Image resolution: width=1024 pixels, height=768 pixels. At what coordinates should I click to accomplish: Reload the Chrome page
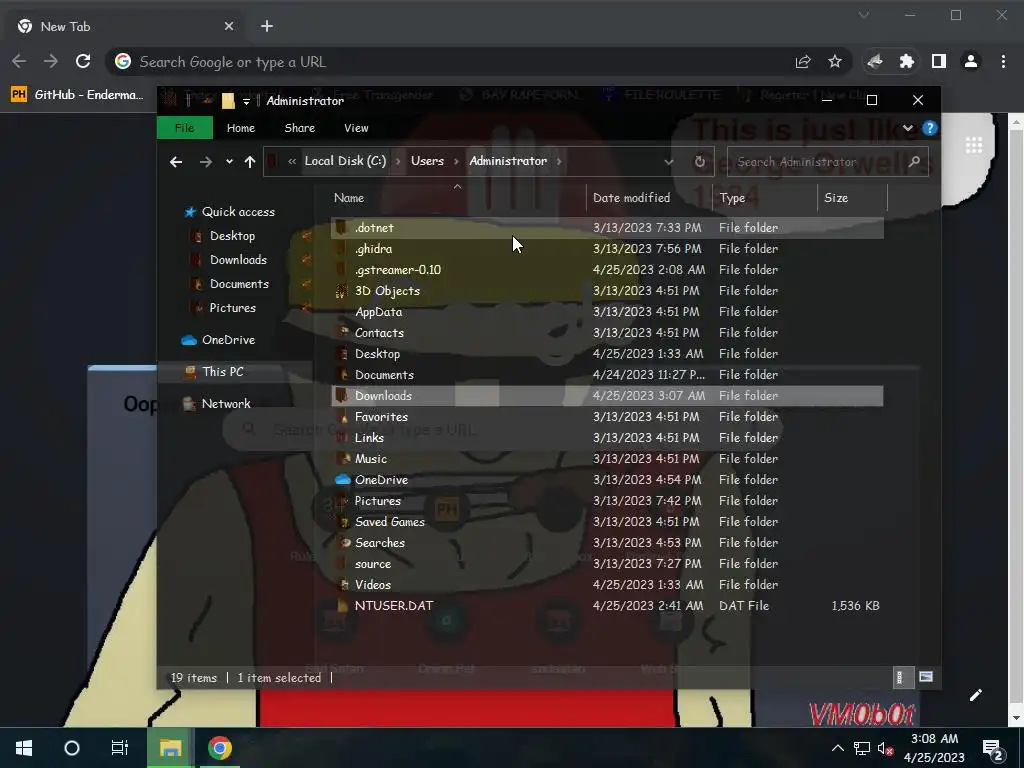tap(83, 61)
